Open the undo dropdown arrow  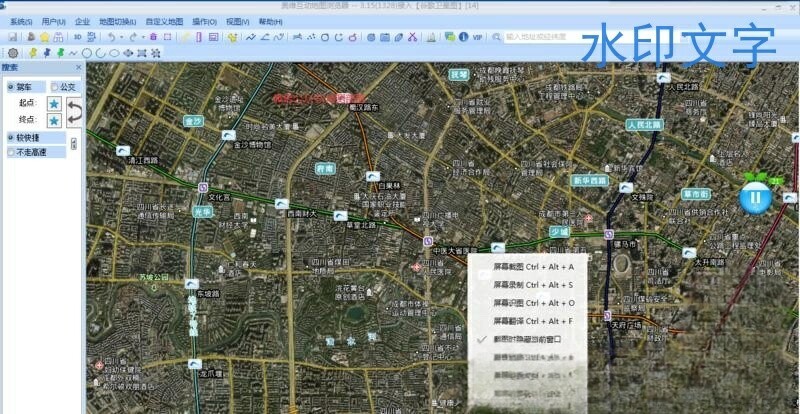tap(121, 37)
